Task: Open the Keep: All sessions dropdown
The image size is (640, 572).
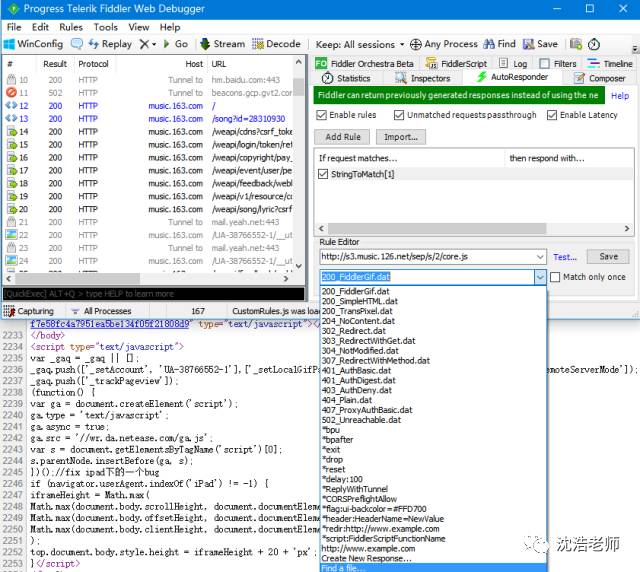Action: coord(360,44)
